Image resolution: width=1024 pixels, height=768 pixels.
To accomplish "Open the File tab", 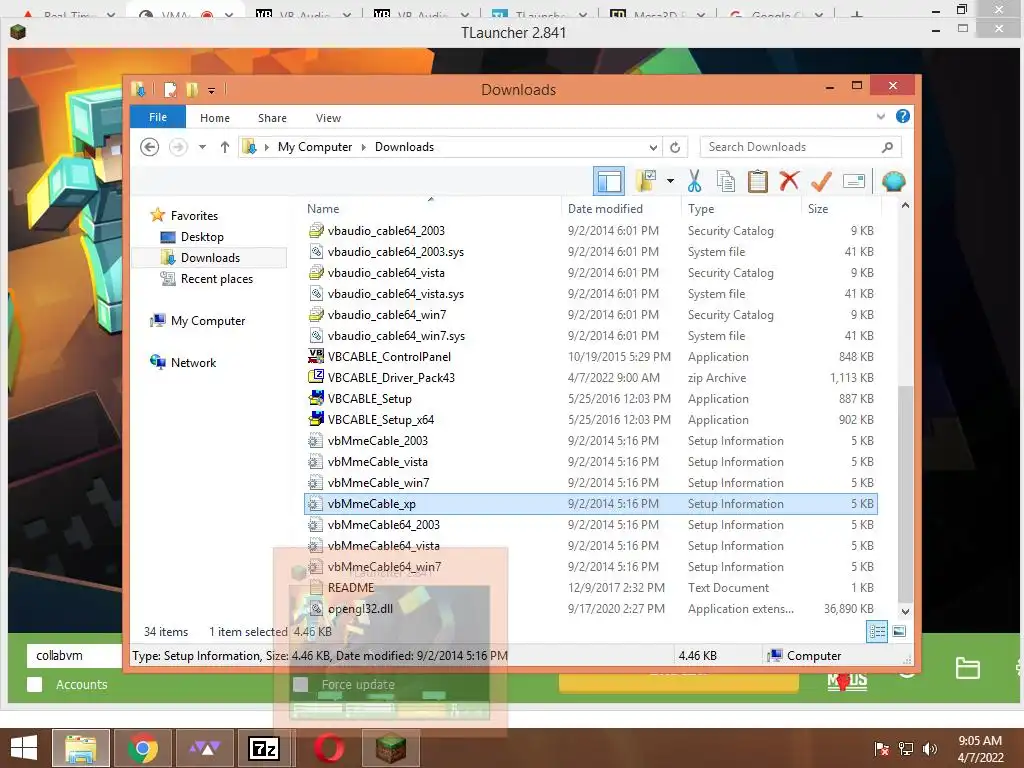I will coord(158,117).
